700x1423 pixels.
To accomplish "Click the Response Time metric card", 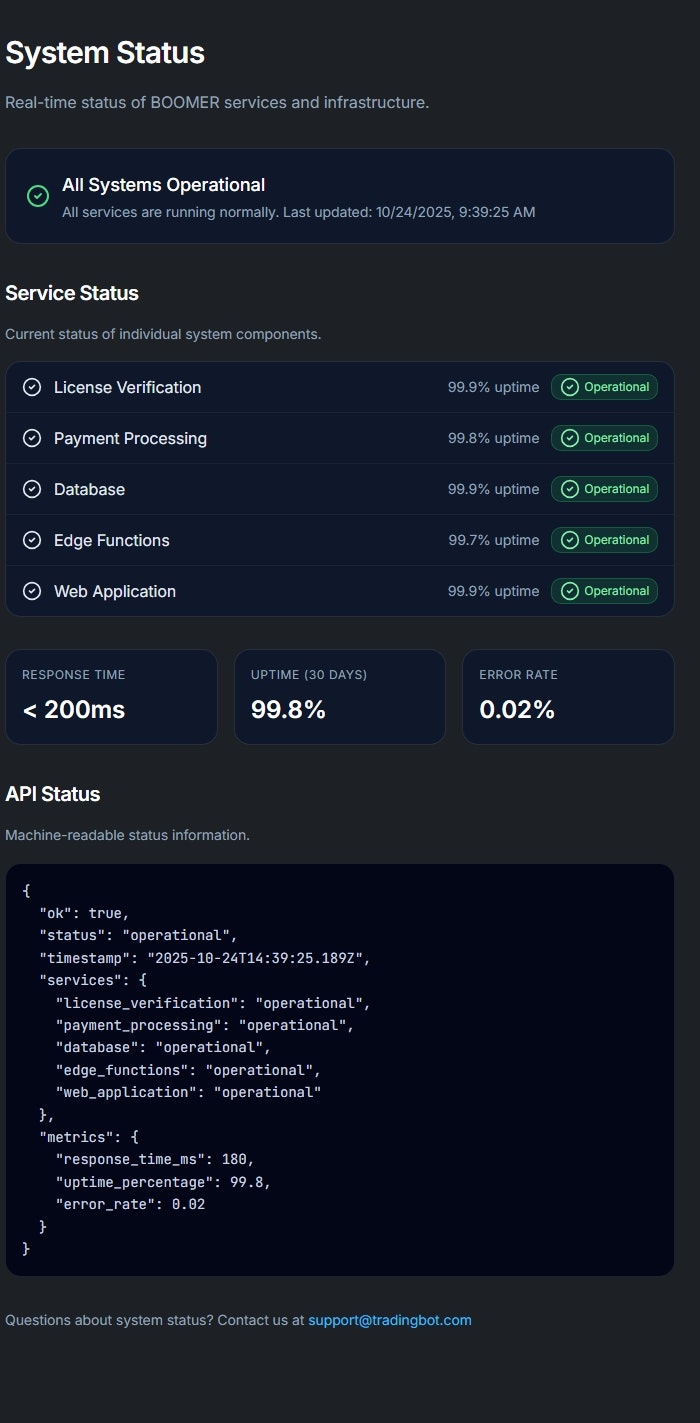I will [111, 697].
